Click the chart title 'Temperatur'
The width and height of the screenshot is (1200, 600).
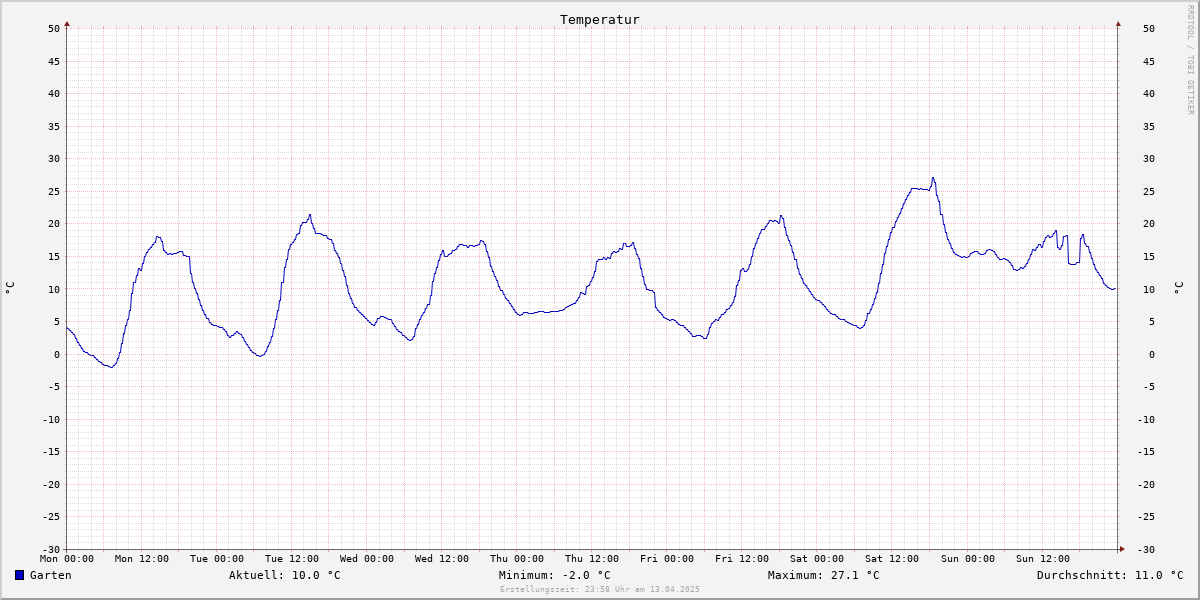[600, 19]
